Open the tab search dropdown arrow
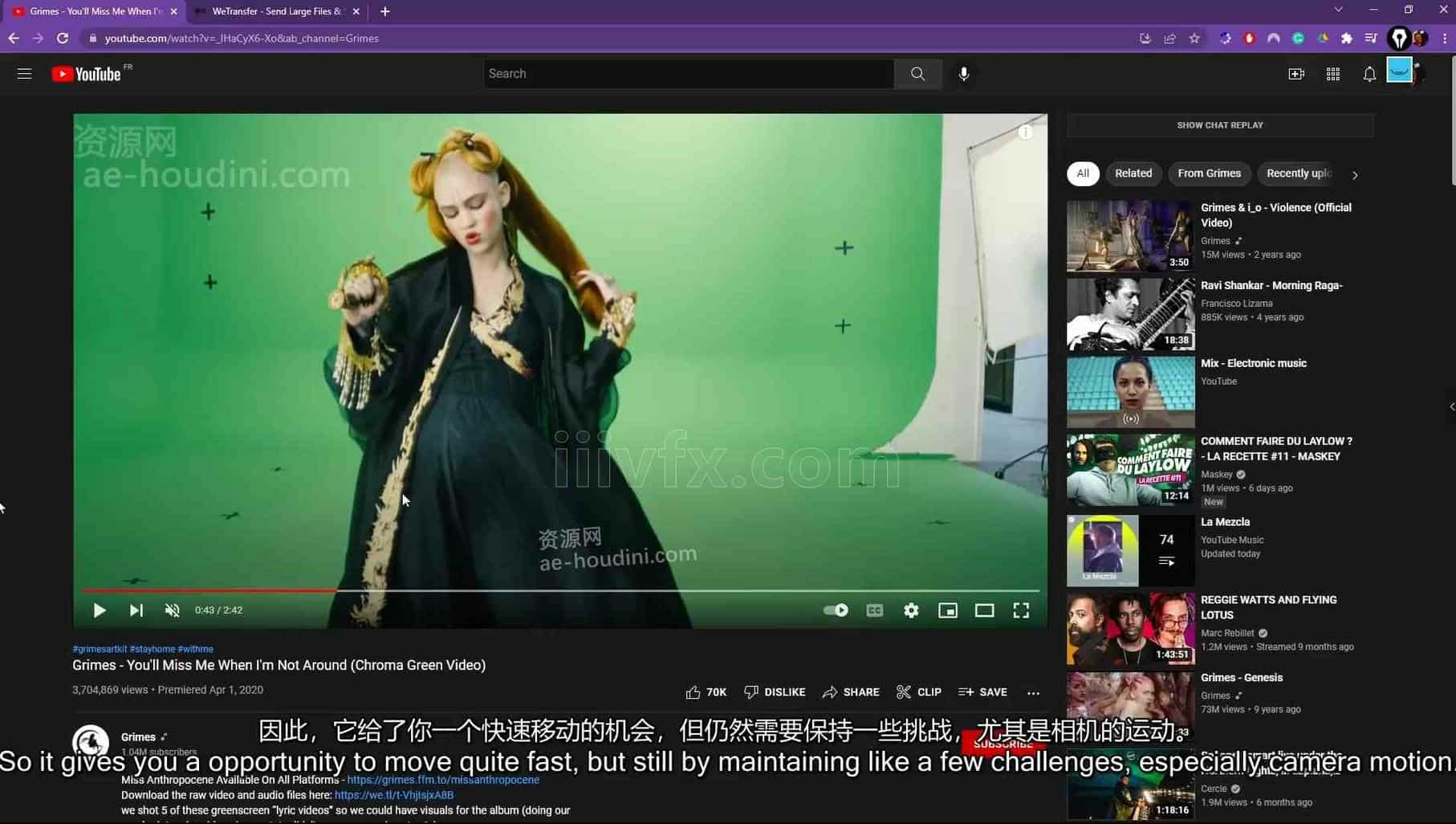This screenshot has width=1456, height=824. point(1338,10)
